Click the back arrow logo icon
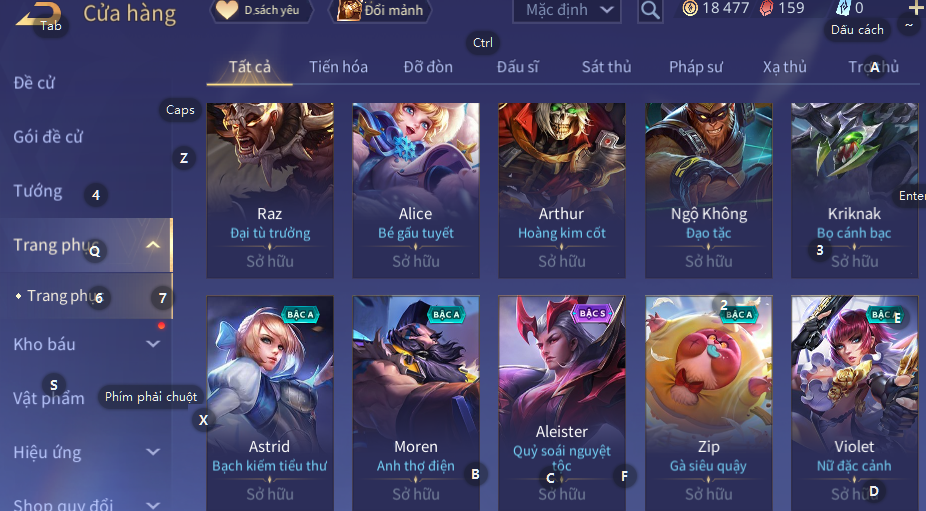 [37, 14]
